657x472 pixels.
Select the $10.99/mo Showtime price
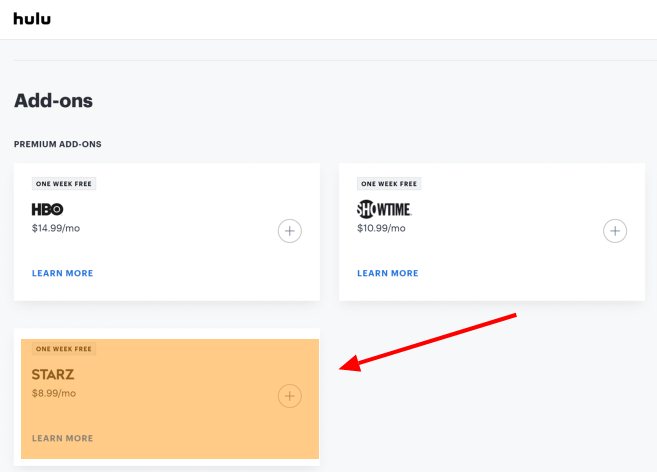click(381, 228)
